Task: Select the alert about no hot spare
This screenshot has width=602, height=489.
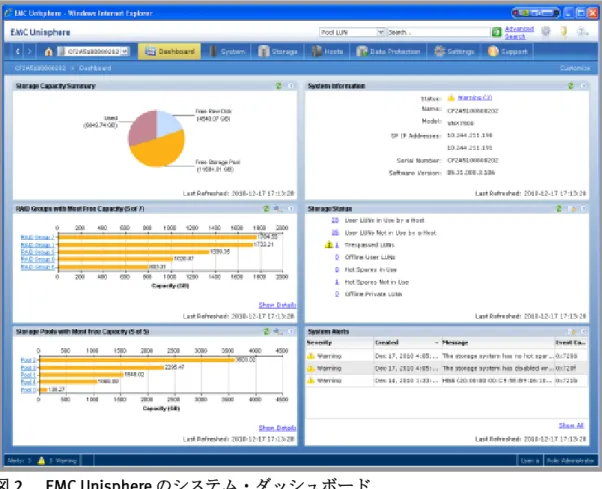Action: (447, 356)
